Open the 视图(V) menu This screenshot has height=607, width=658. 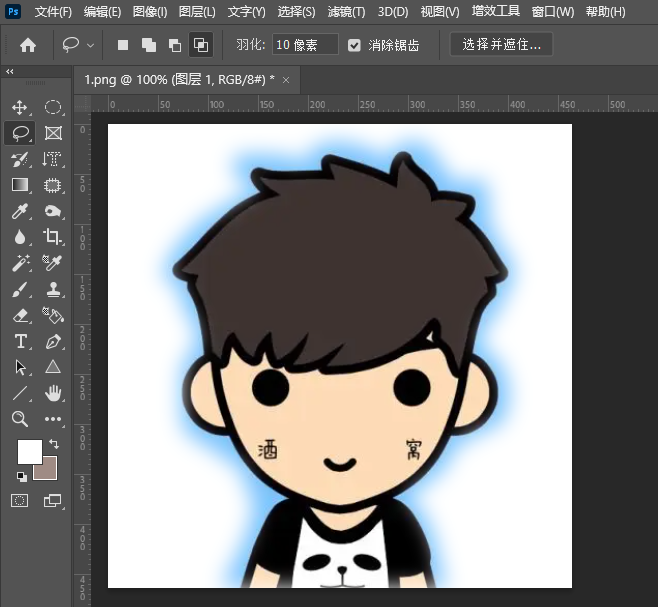440,11
